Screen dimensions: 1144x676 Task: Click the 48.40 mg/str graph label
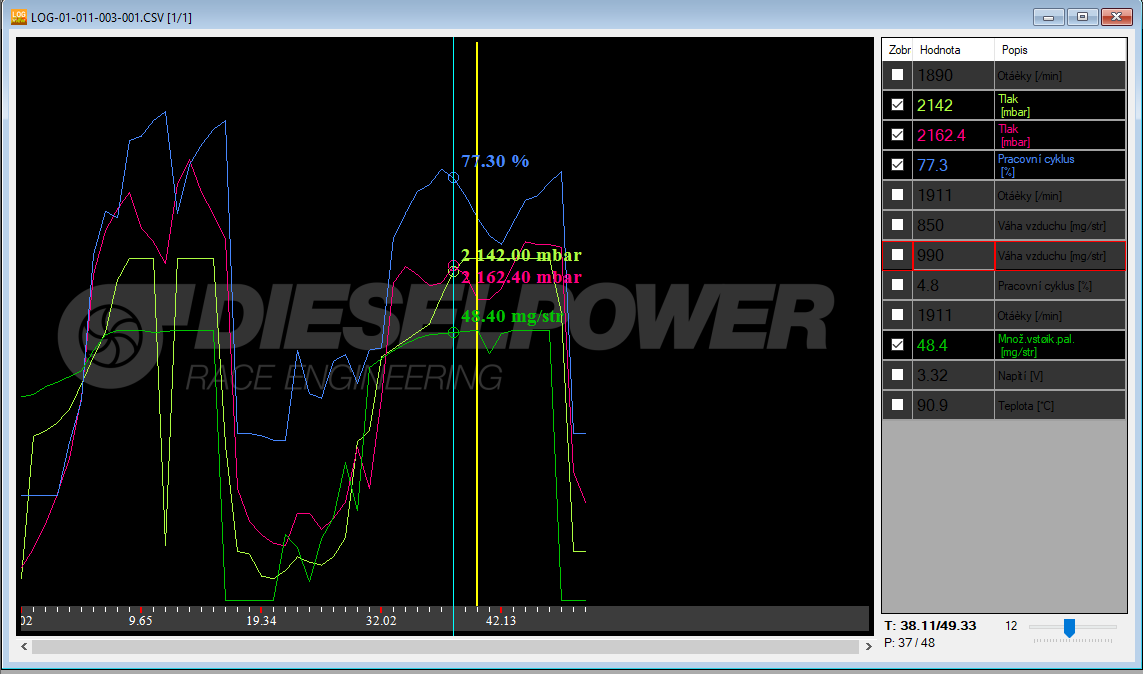(x=512, y=316)
